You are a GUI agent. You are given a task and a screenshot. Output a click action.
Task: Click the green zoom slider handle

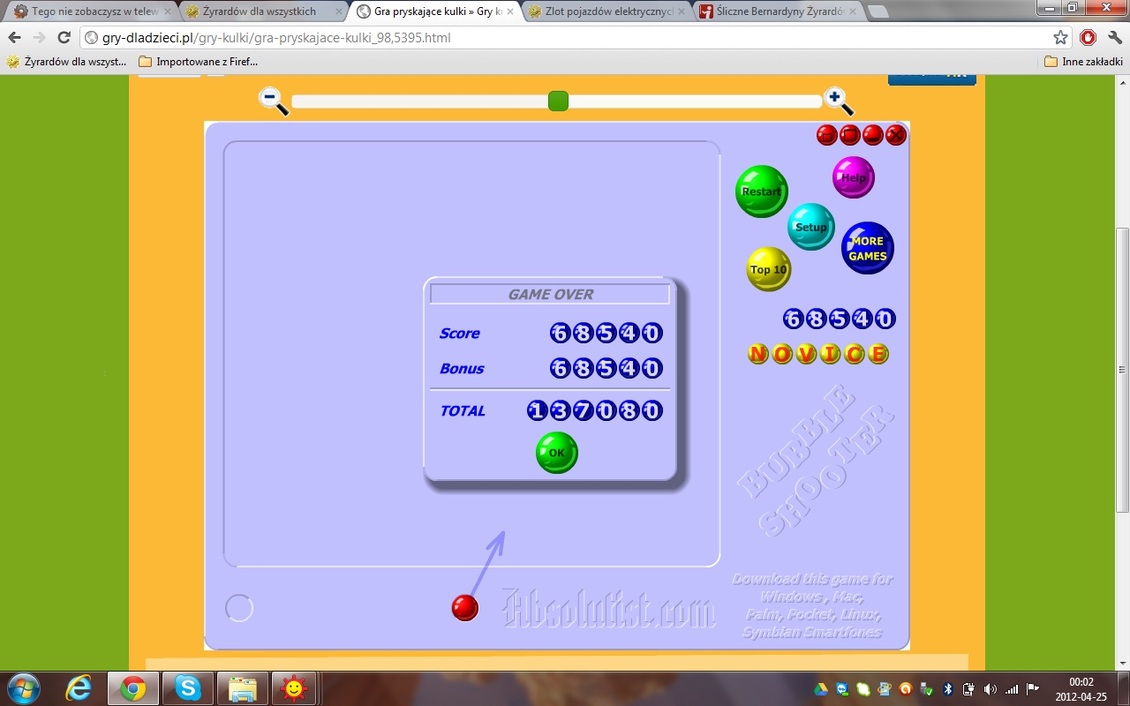coord(558,101)
